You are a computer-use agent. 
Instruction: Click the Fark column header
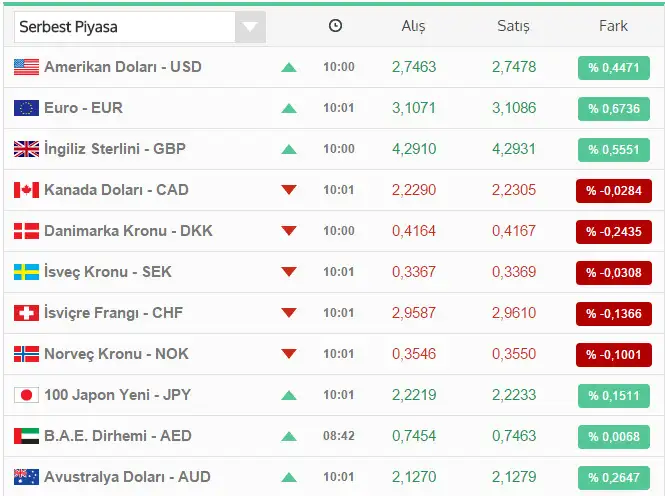[x=613, y=26]
